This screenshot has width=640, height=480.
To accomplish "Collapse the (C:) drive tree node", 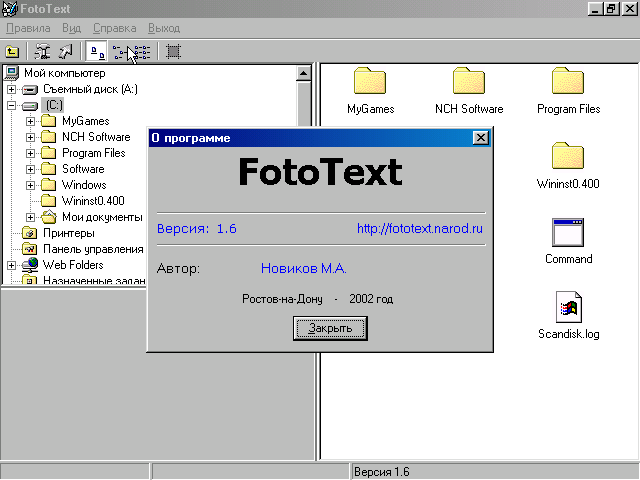I will coord(12,105).
